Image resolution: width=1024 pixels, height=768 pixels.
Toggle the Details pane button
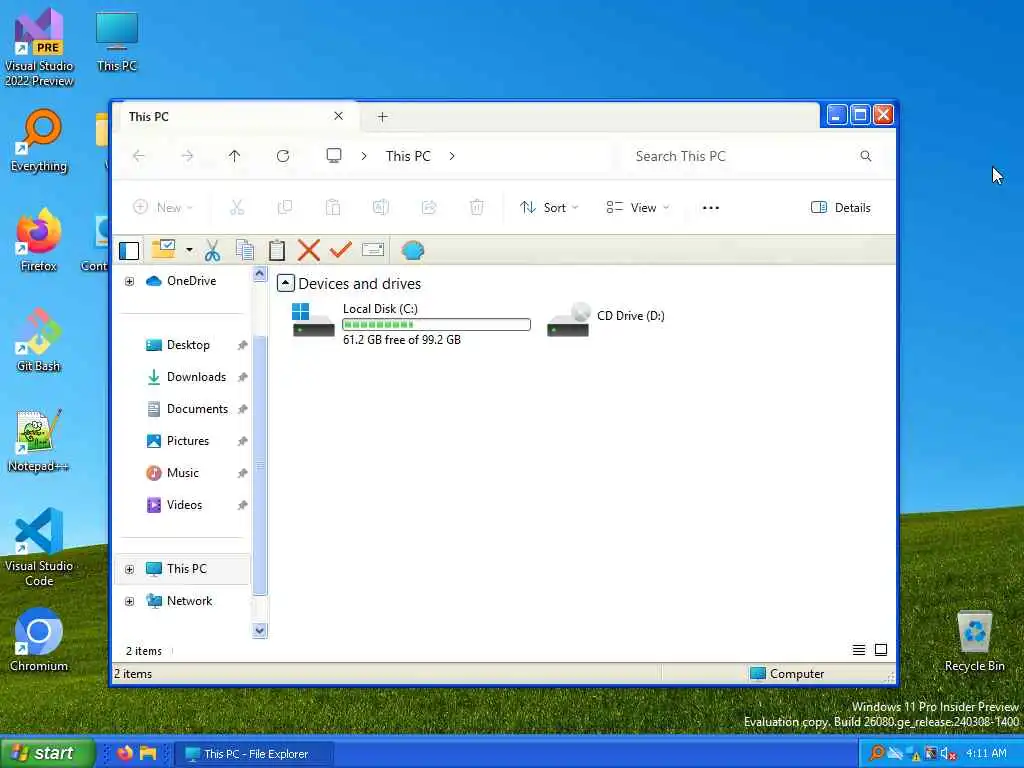pos(840,208)
